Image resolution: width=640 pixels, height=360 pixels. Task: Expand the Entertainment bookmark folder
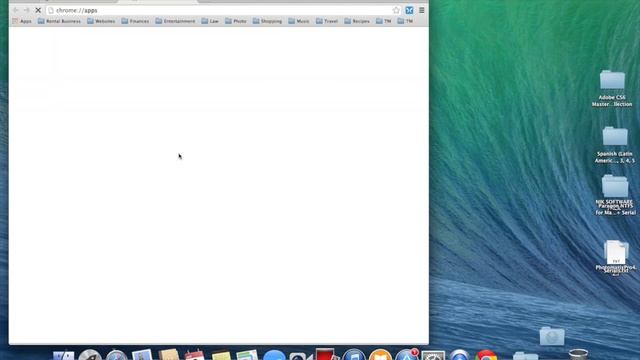click(175, 21)
